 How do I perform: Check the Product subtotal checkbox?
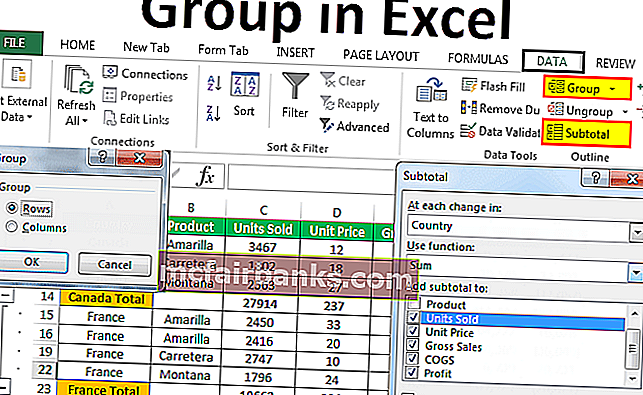click(x=414, y=304)
